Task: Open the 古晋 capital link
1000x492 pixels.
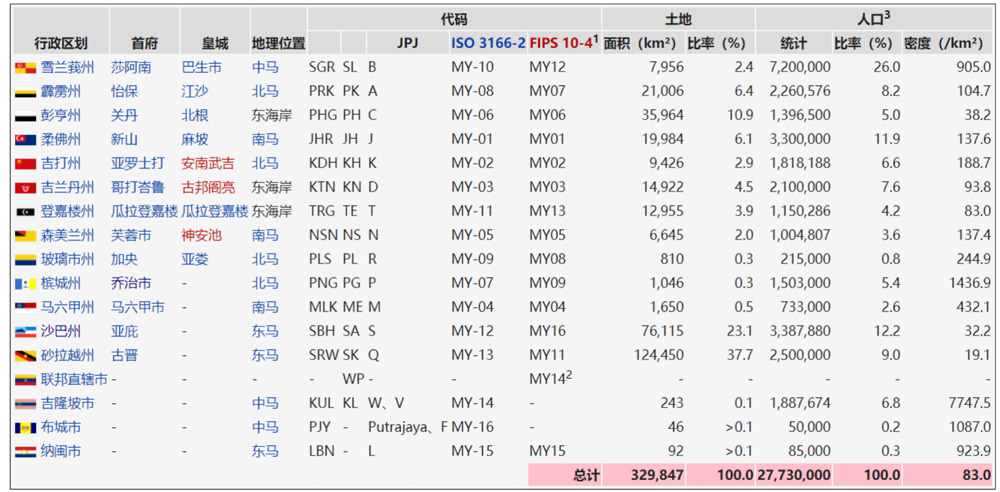Action: pos(124,355)
